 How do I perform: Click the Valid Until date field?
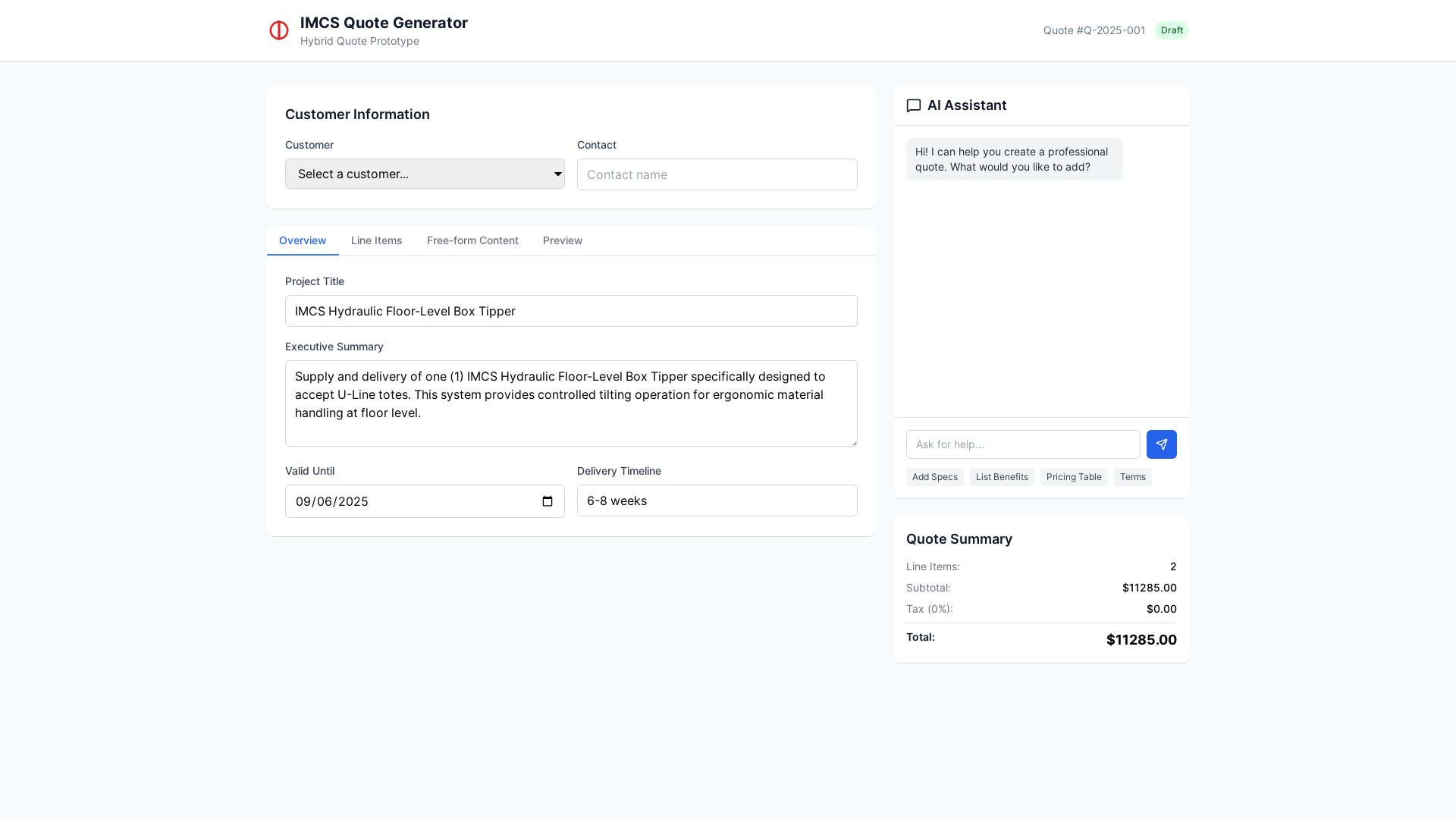425,501
